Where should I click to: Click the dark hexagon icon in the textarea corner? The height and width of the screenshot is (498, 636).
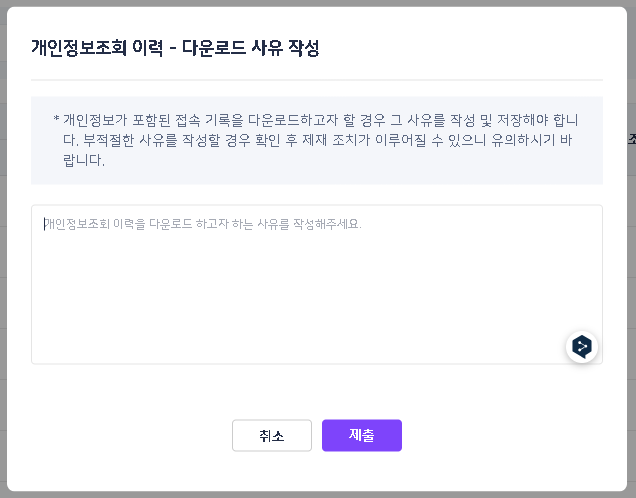[582, 346]
